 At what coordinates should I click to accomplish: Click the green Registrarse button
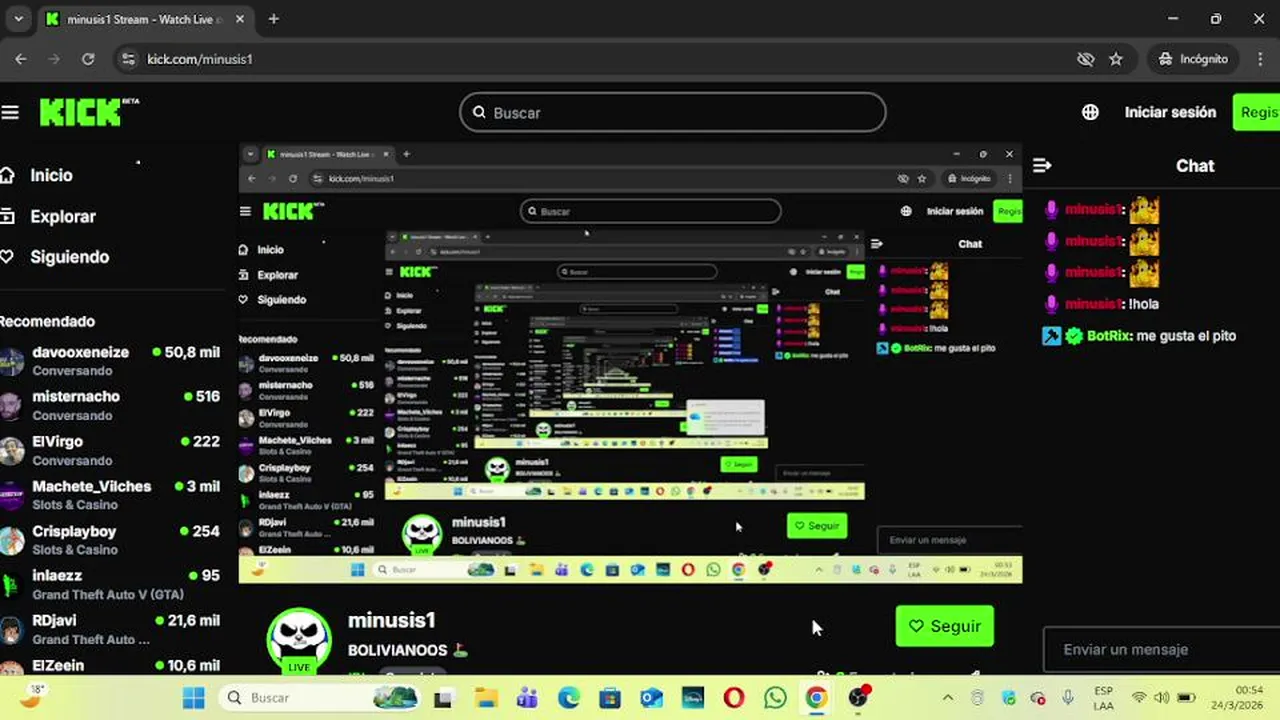(1256, 112)
